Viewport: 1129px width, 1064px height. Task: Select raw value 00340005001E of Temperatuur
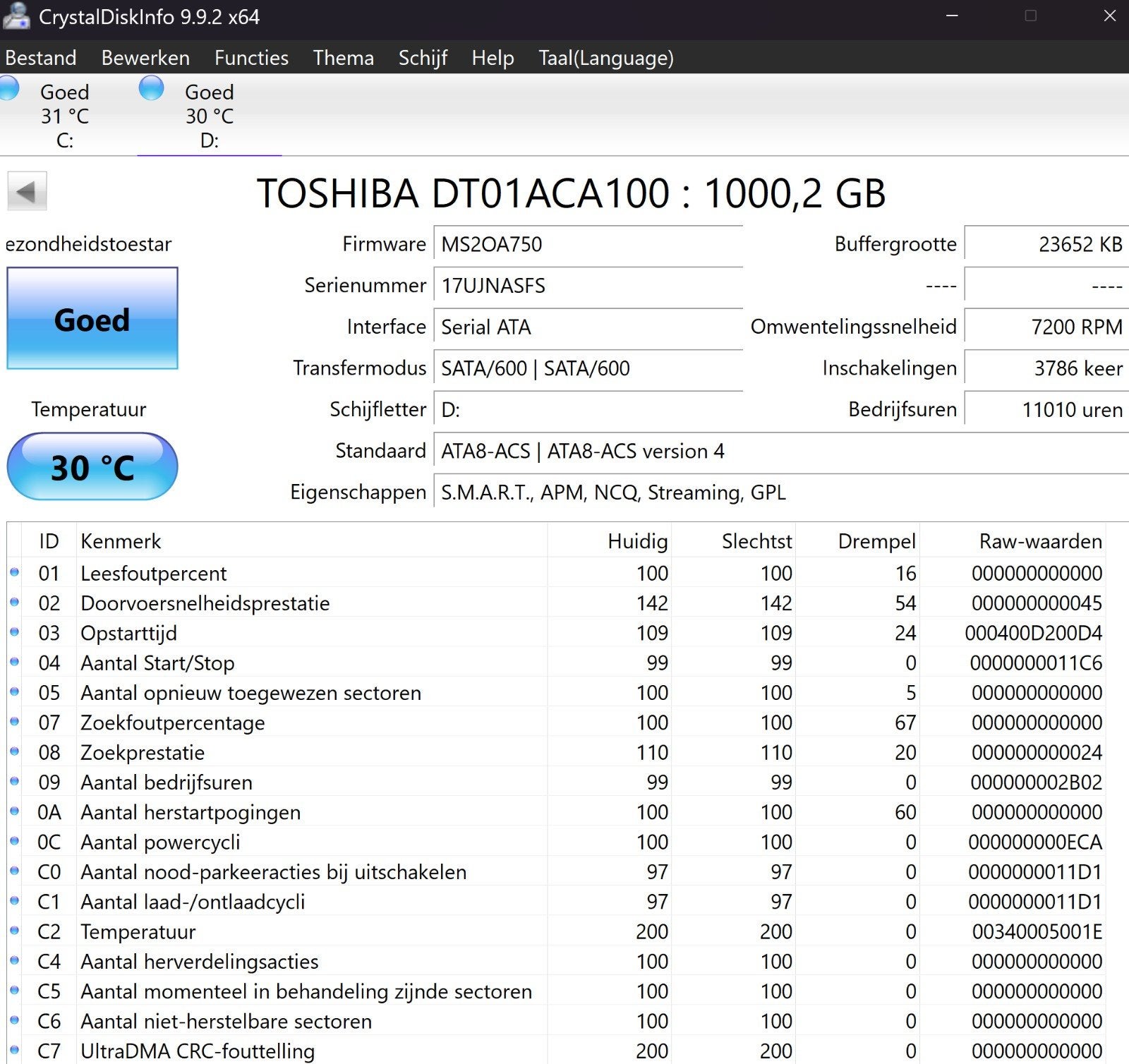tap(1037, 931)
